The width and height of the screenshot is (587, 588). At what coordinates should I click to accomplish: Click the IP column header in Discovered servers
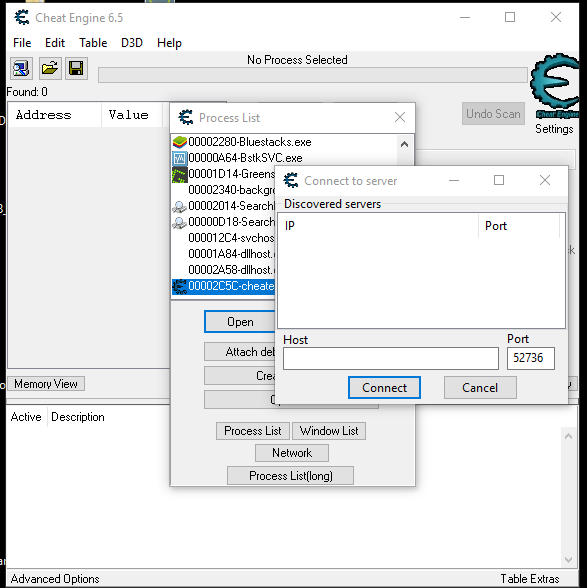378,226
